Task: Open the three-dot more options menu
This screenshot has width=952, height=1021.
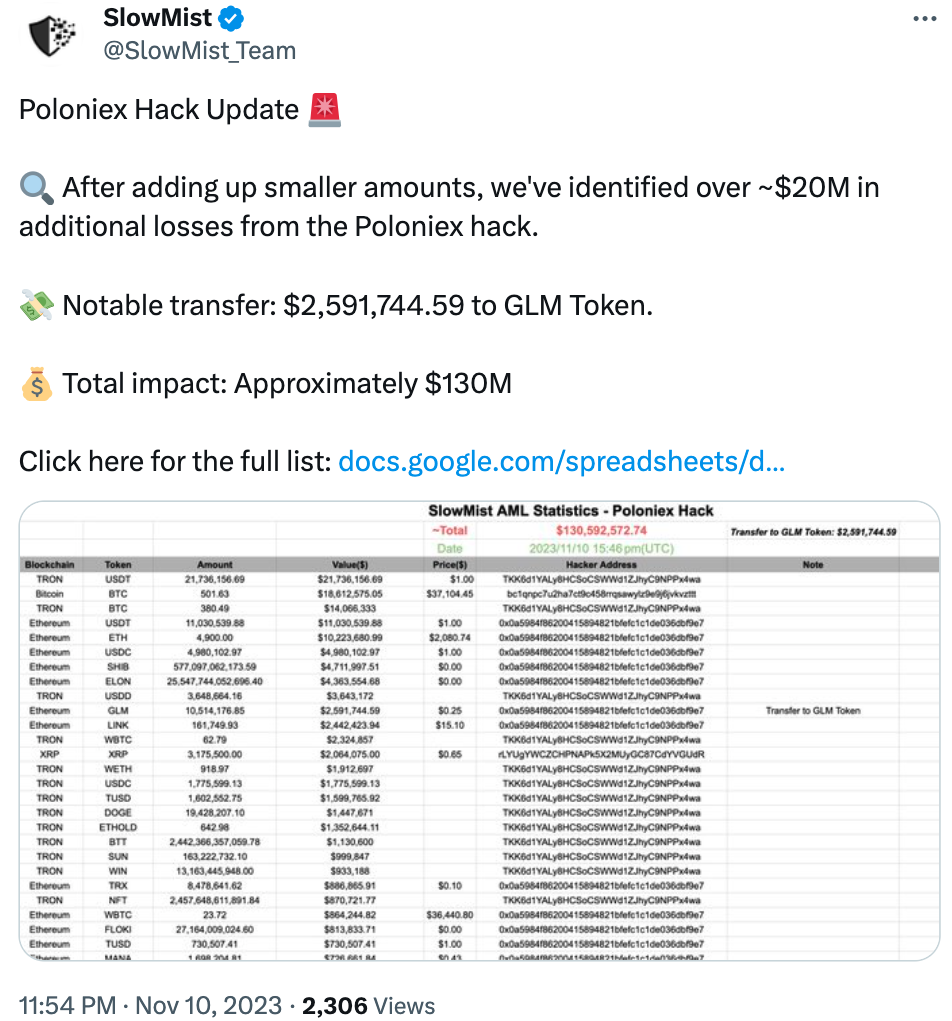Action: tap(924, 18)
